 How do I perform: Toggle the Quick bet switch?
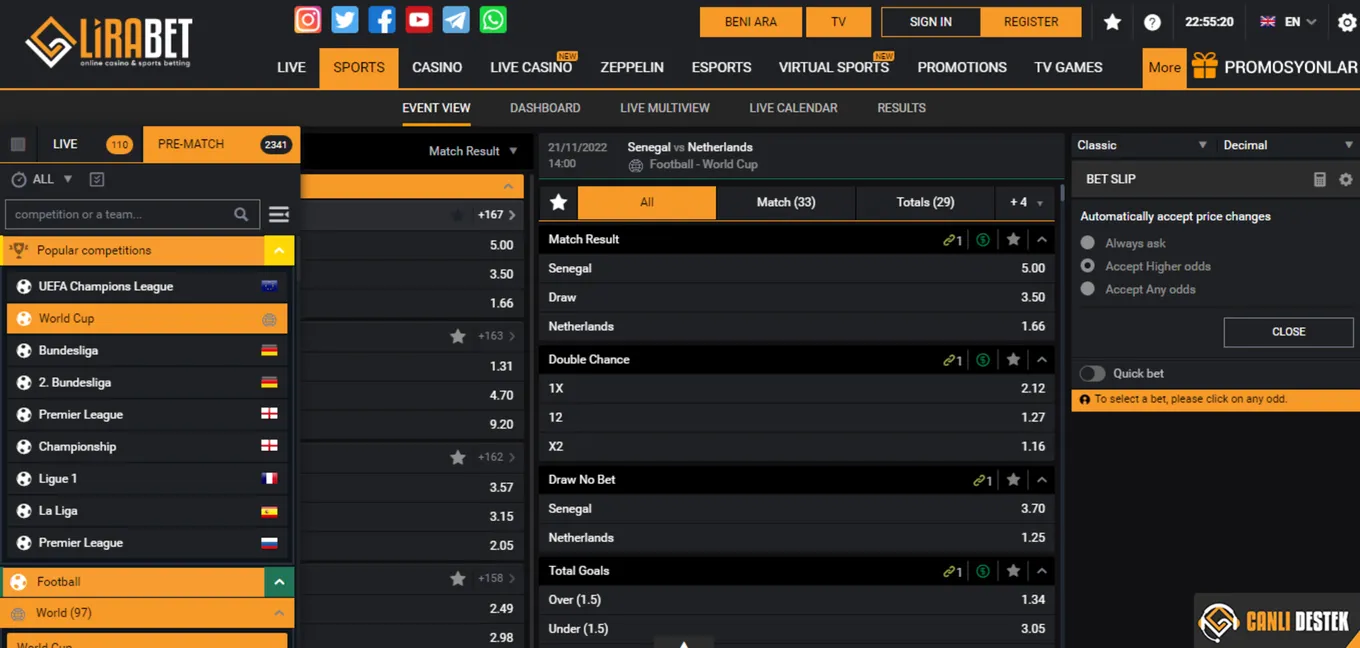pos(1092,373)
